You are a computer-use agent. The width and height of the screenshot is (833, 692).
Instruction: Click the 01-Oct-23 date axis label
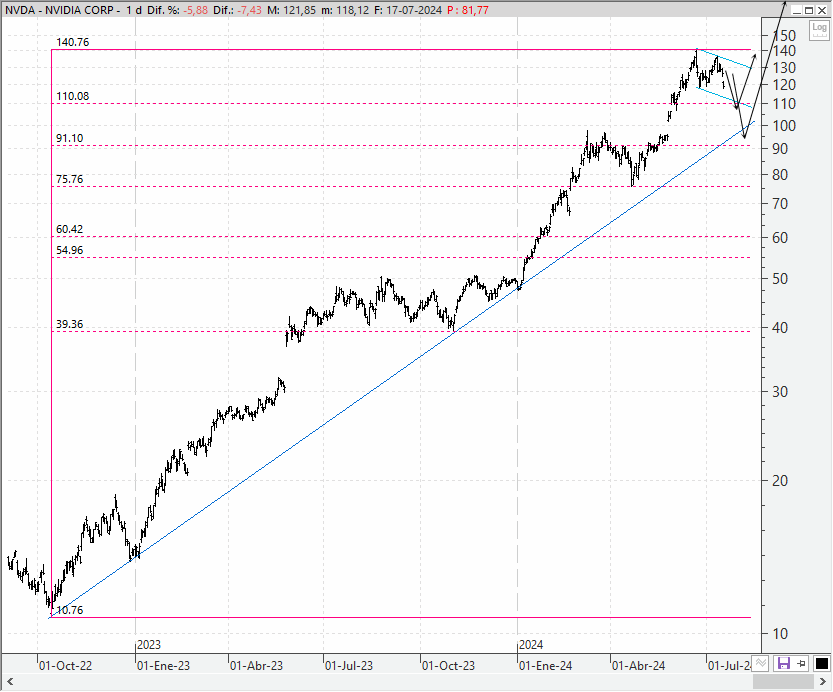point(448,665)
